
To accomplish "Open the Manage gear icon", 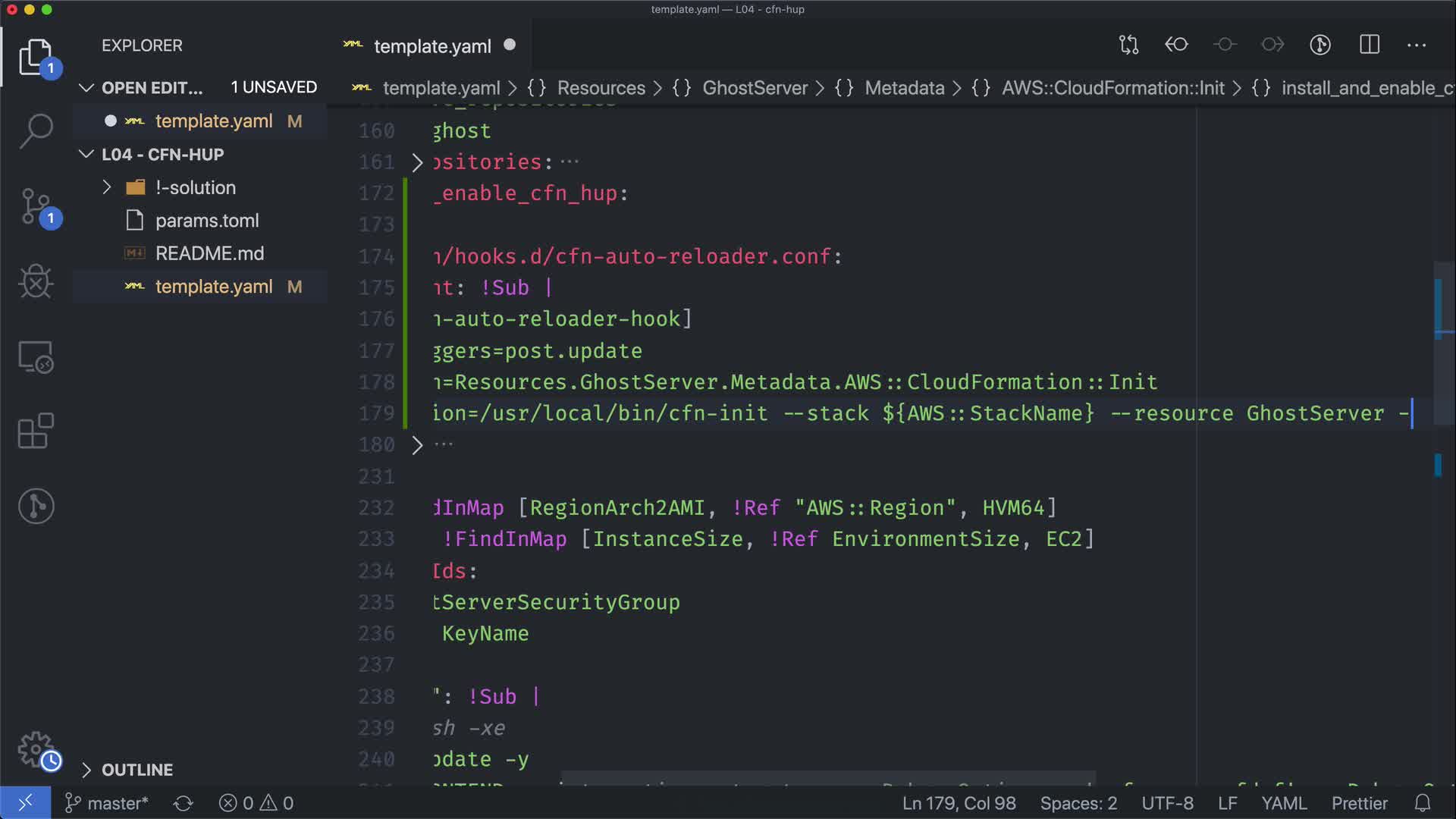I will click(x=36, y=749).
